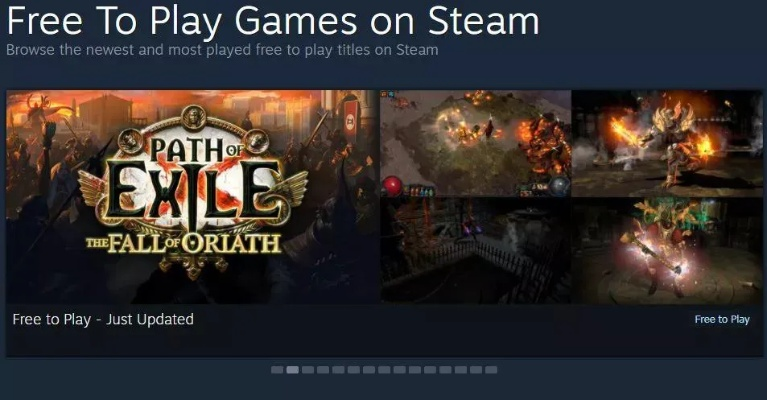Screen dimensions: 767x400
Task: Switch to the fifth carousel page dot
Action: (x=338, y=370)
